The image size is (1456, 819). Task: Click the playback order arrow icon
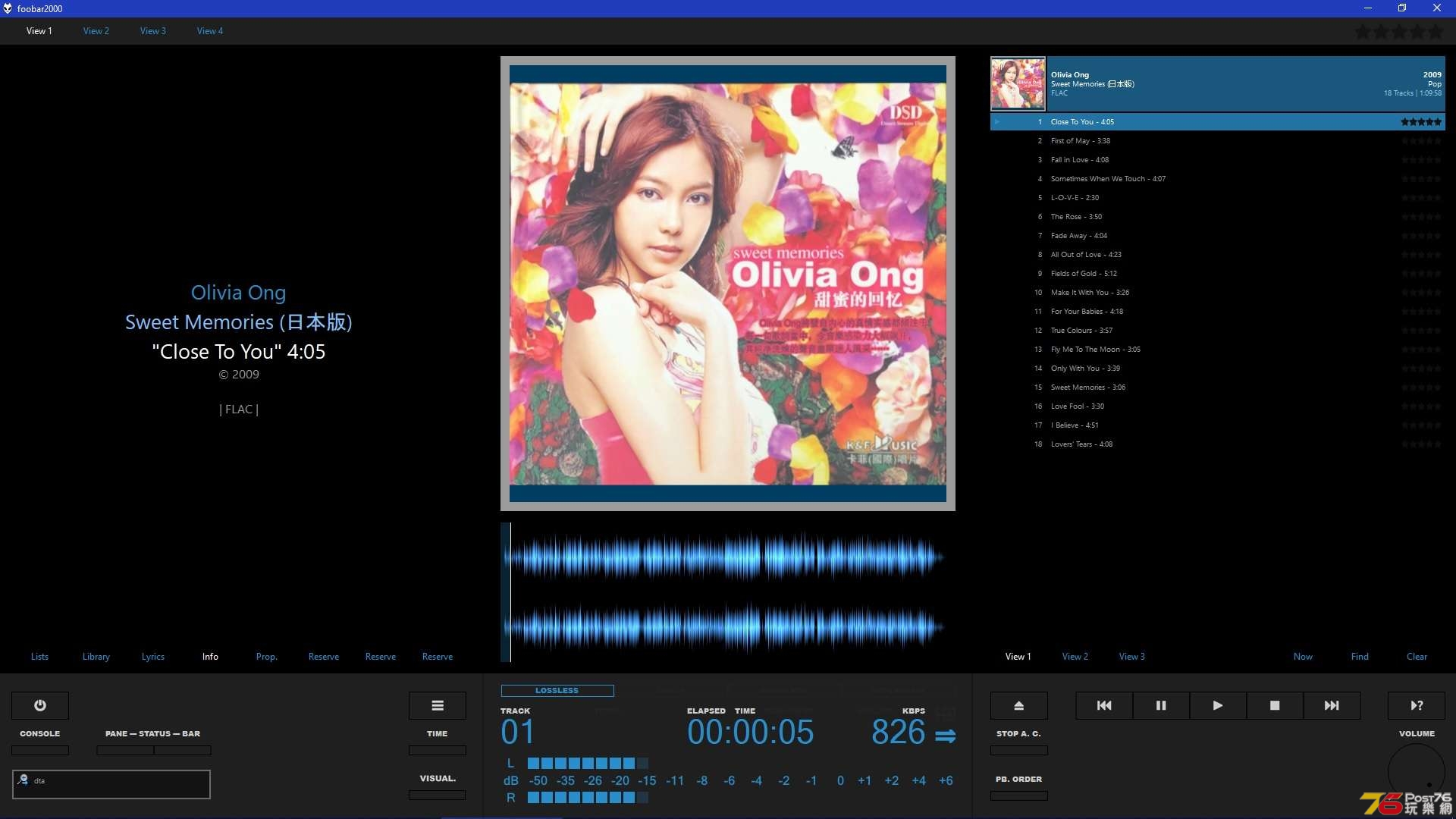[946, 736]
